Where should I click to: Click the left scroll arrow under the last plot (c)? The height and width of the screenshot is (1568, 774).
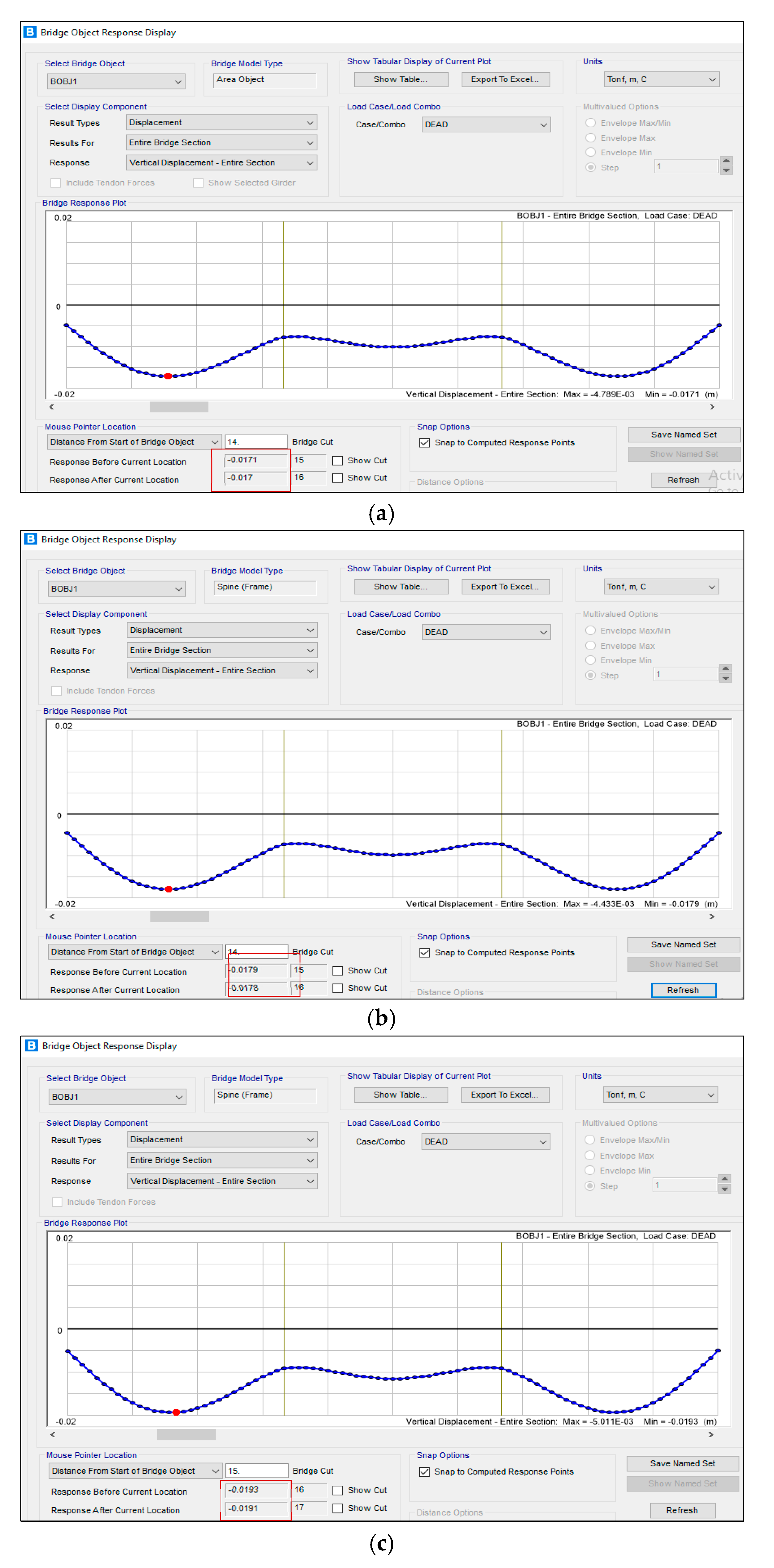tap(53, 1434)
